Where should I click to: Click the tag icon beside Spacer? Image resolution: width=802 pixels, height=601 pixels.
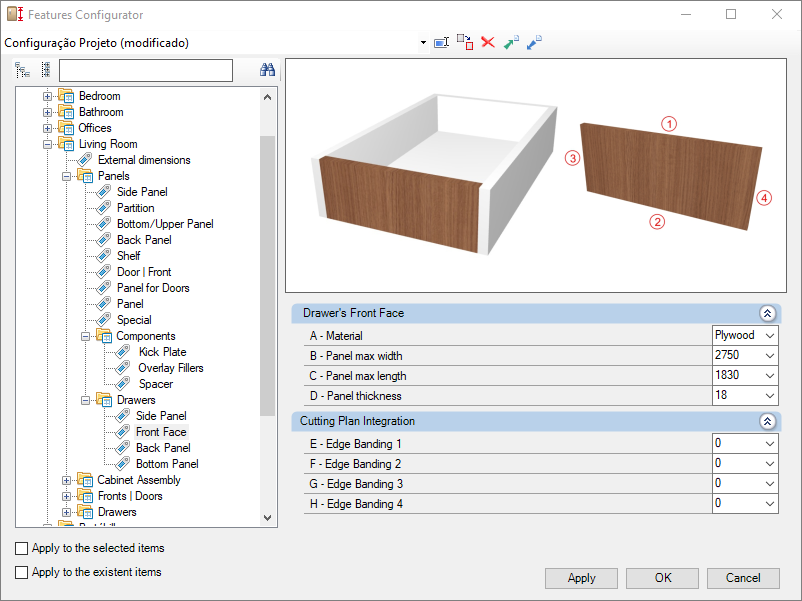tap(123, 384)
